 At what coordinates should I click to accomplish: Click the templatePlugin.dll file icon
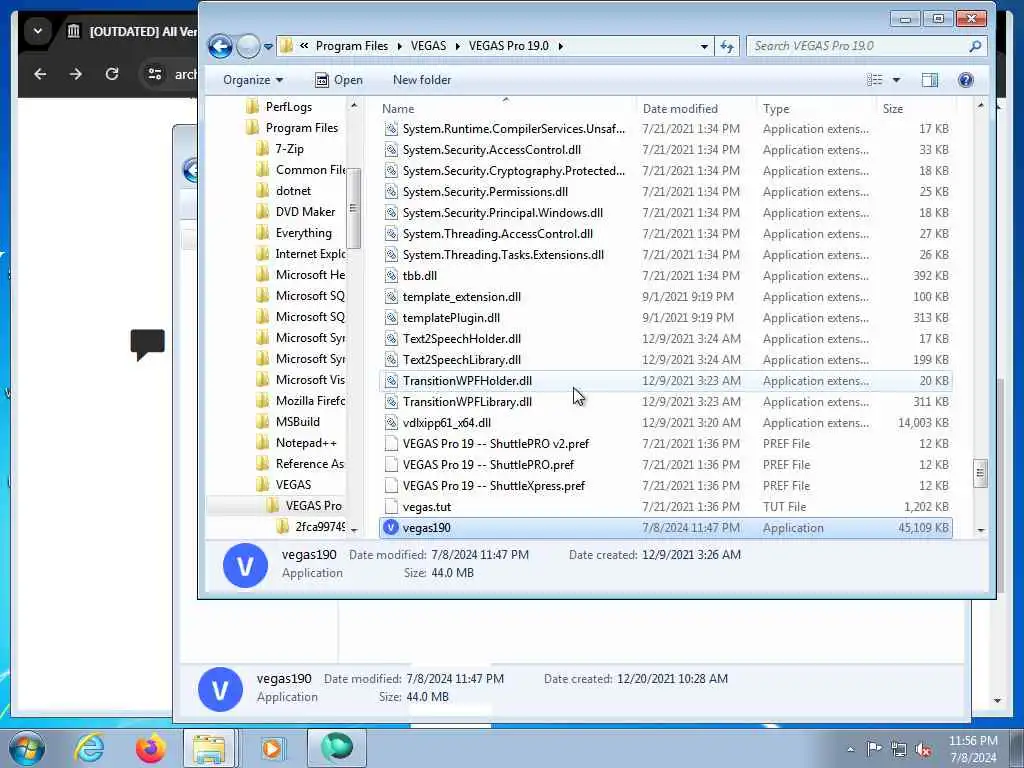pos(391,317)
